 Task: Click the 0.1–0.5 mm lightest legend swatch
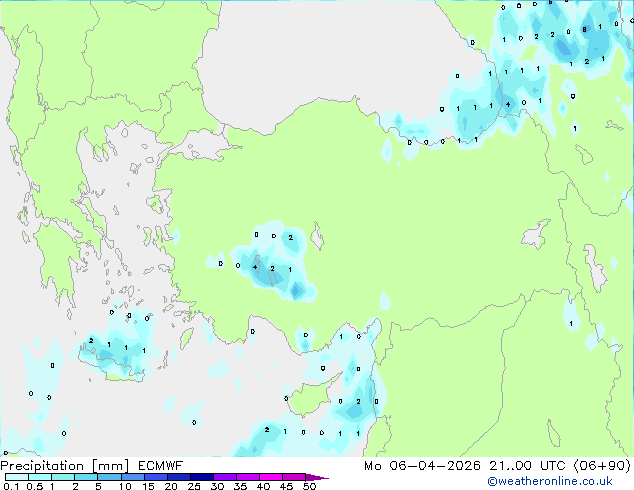pyautogui.click(x=17, y=477)
